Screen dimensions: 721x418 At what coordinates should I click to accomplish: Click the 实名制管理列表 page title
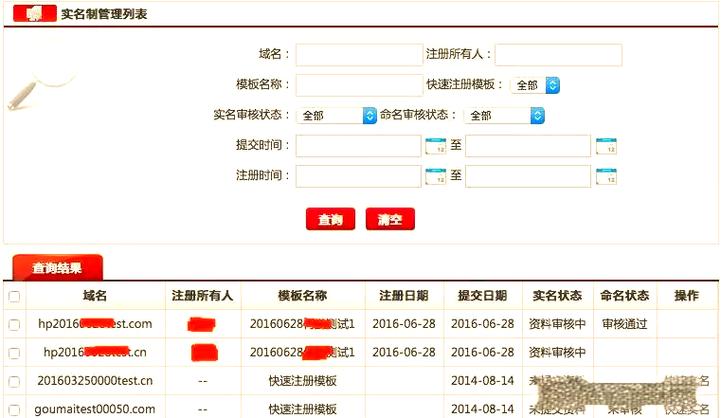coord(104,14)
